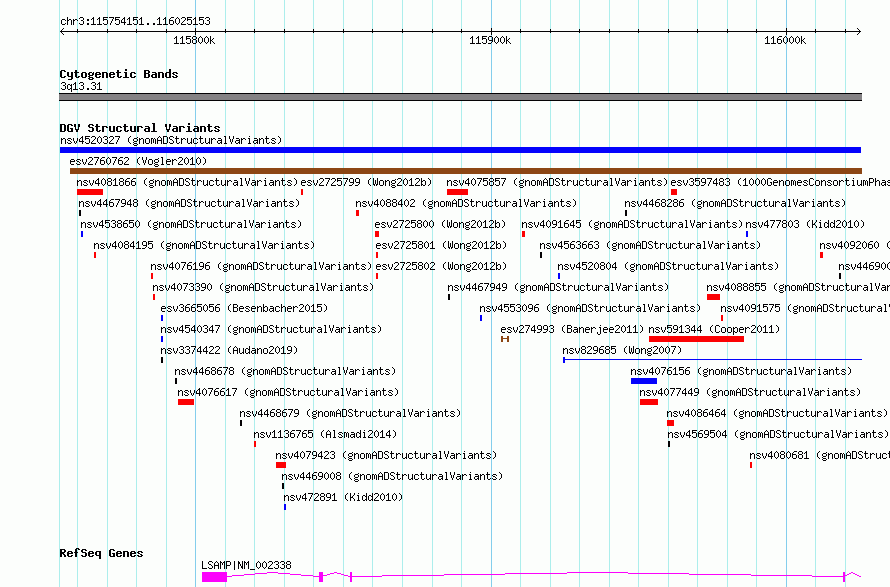Click nsv4469008 variant label

[392, 476]
